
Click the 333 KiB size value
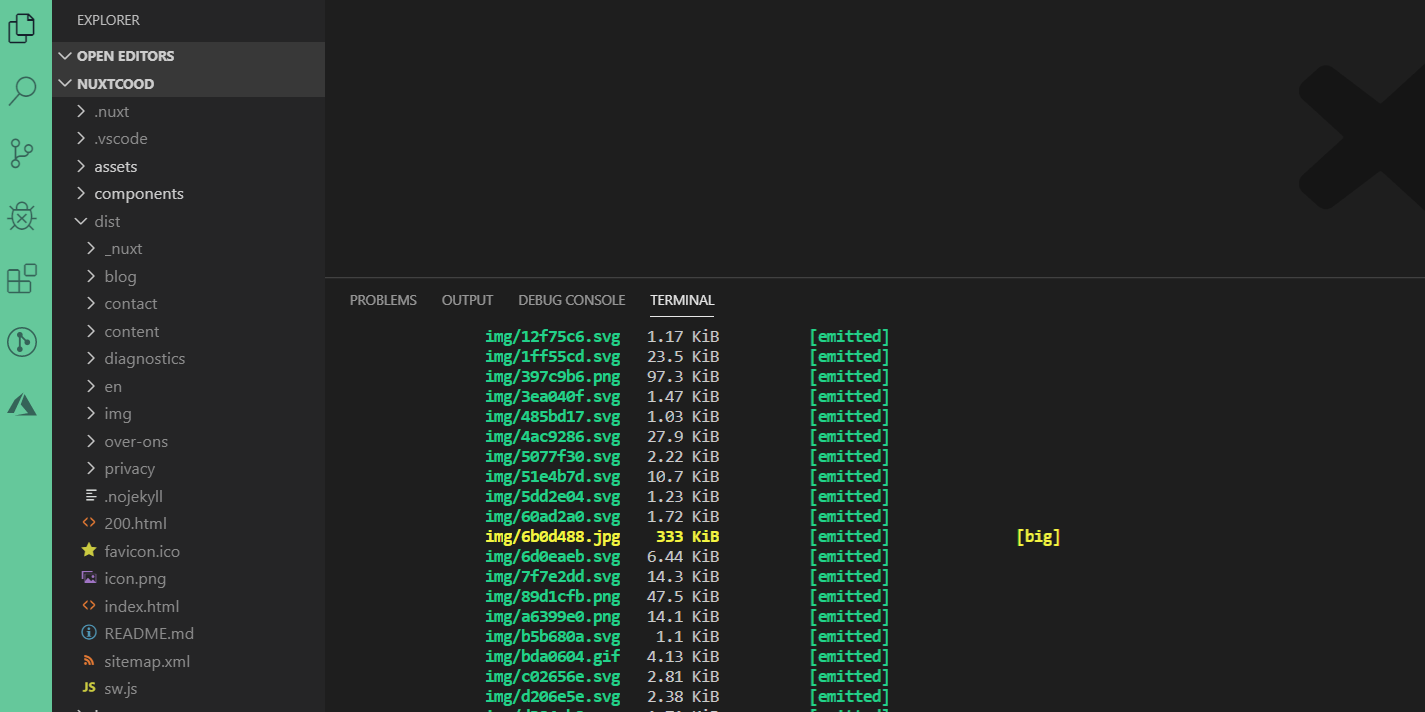pos(687,537)
